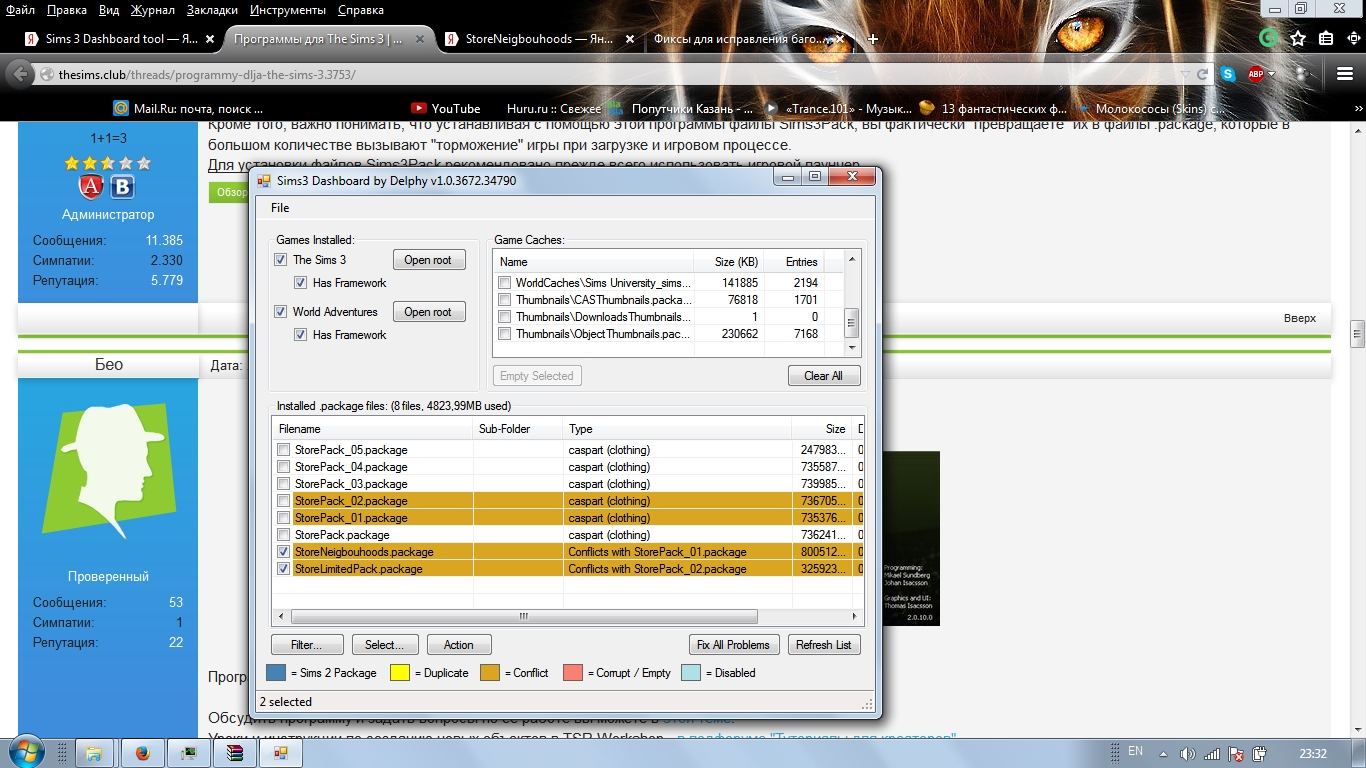Open a new browser tab with plus

(x=873, y=39)
